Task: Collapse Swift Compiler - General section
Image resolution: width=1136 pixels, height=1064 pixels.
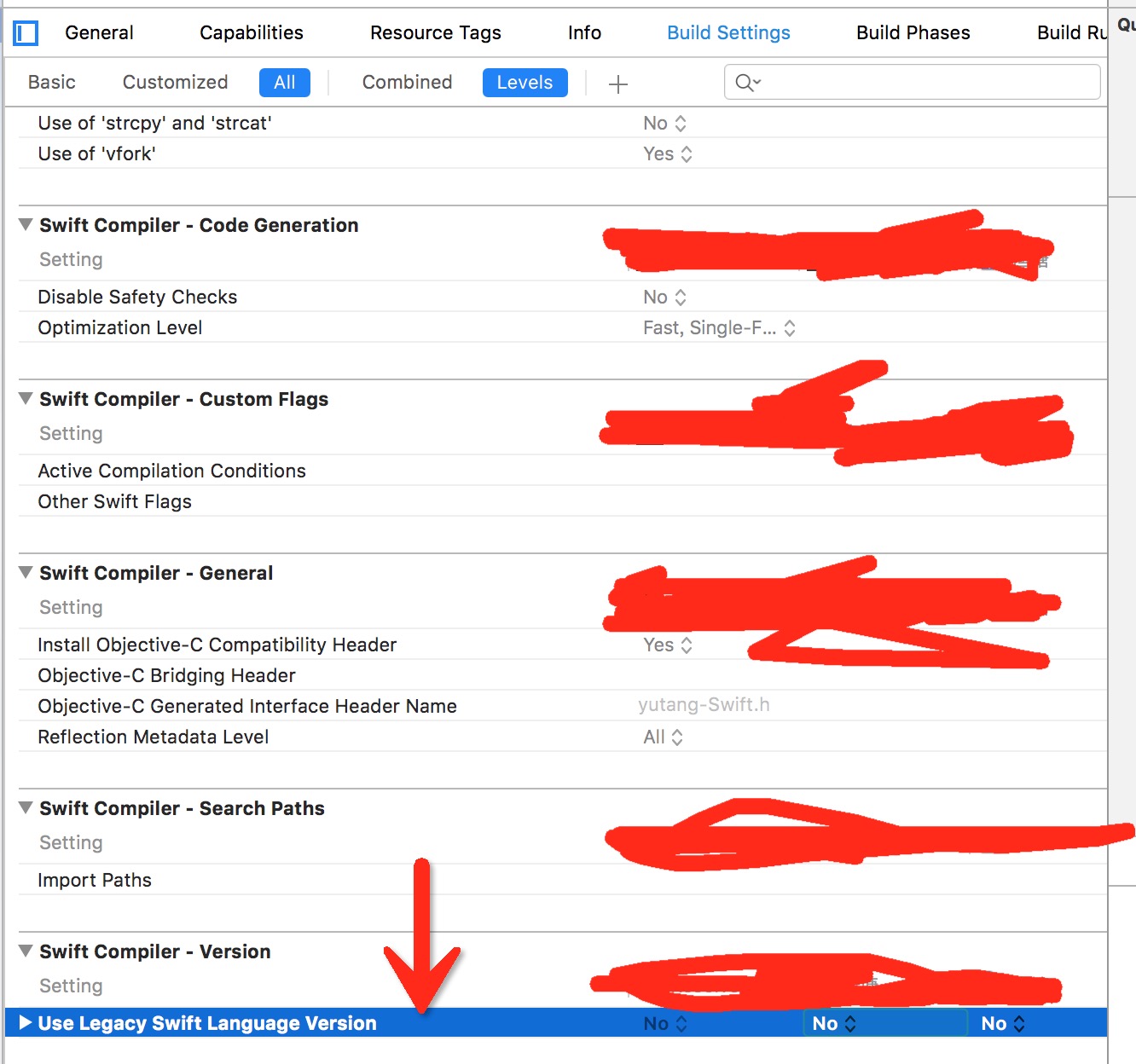Action: pos(26,572)
